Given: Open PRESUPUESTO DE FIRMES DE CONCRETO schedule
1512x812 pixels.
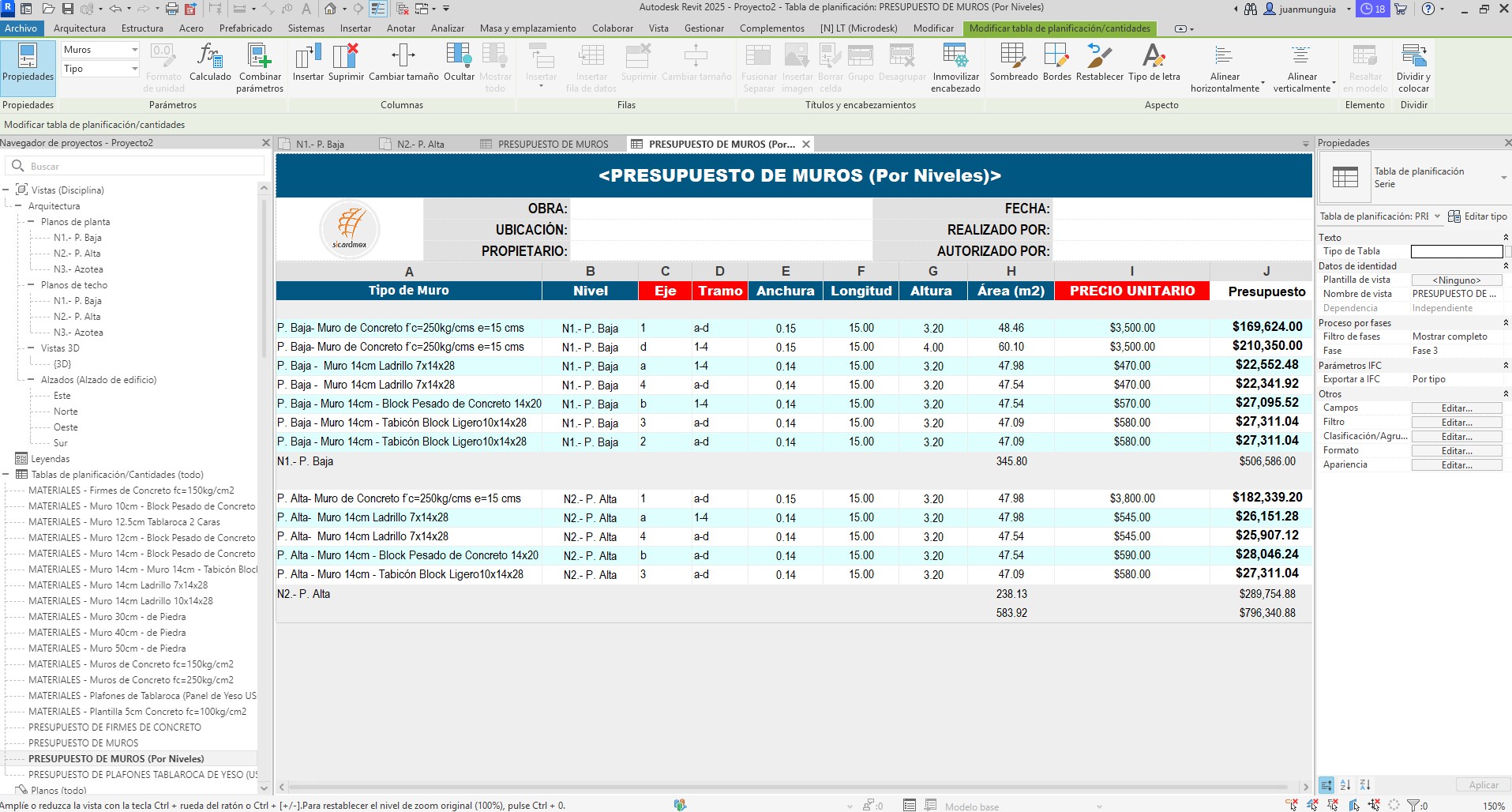Looking at the screenshot, I should 114,727.
